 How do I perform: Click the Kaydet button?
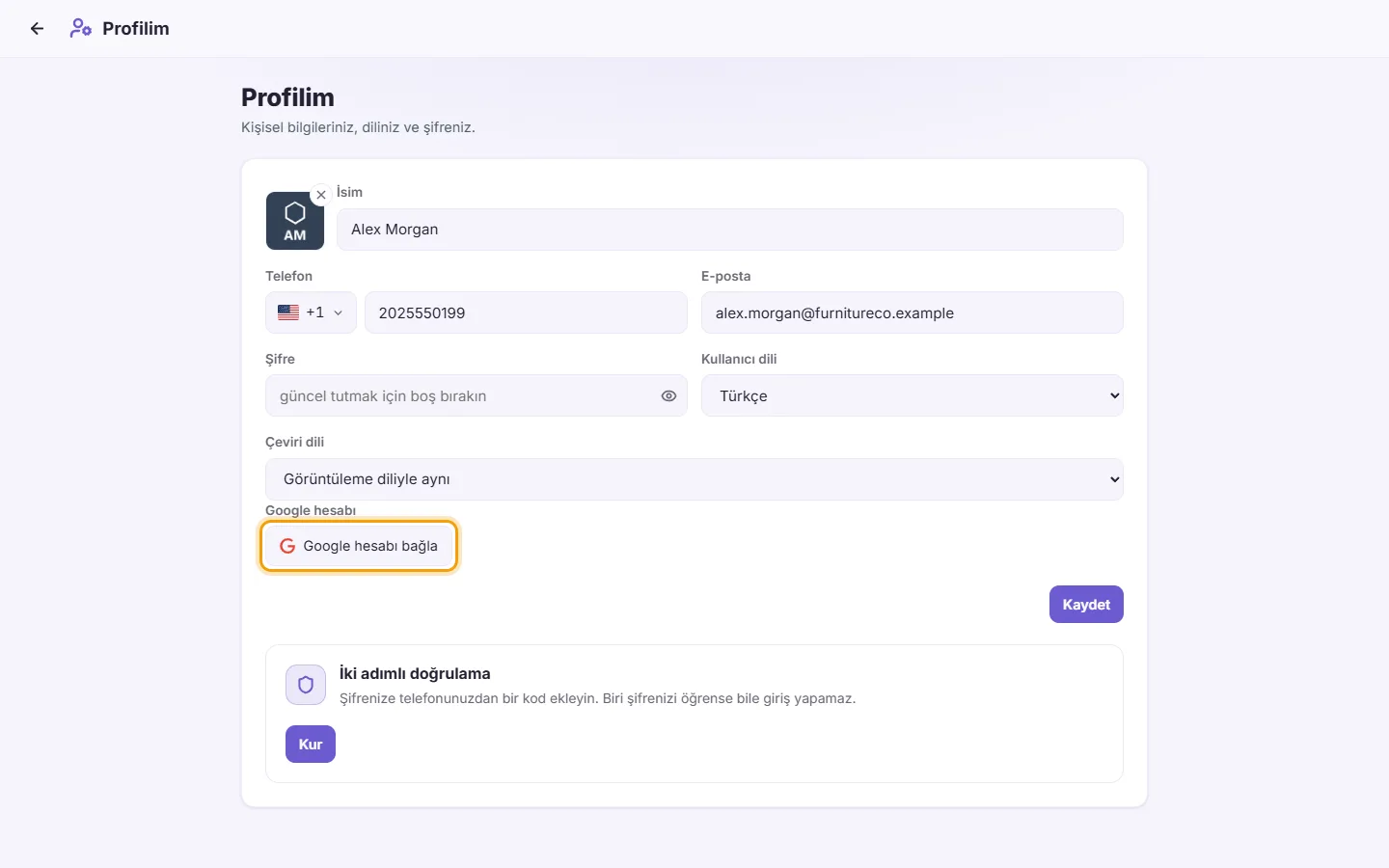pyautogui.click(x=1086, y=605)
